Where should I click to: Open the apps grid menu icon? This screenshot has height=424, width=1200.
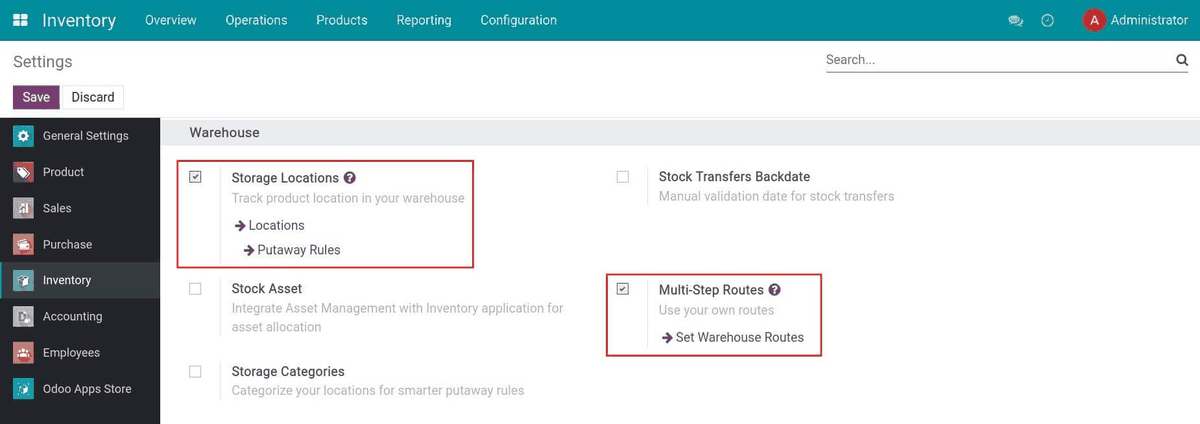pyautogui.click(x=20, y=20)
